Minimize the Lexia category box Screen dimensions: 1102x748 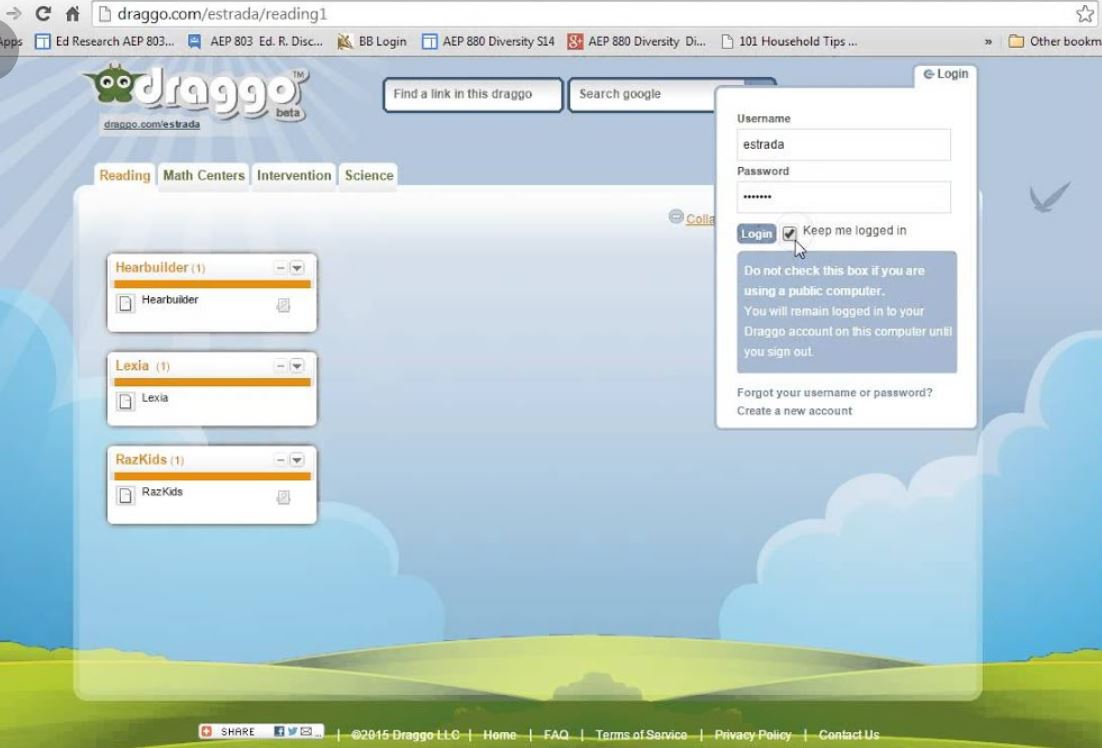click(x=281, y=366)
